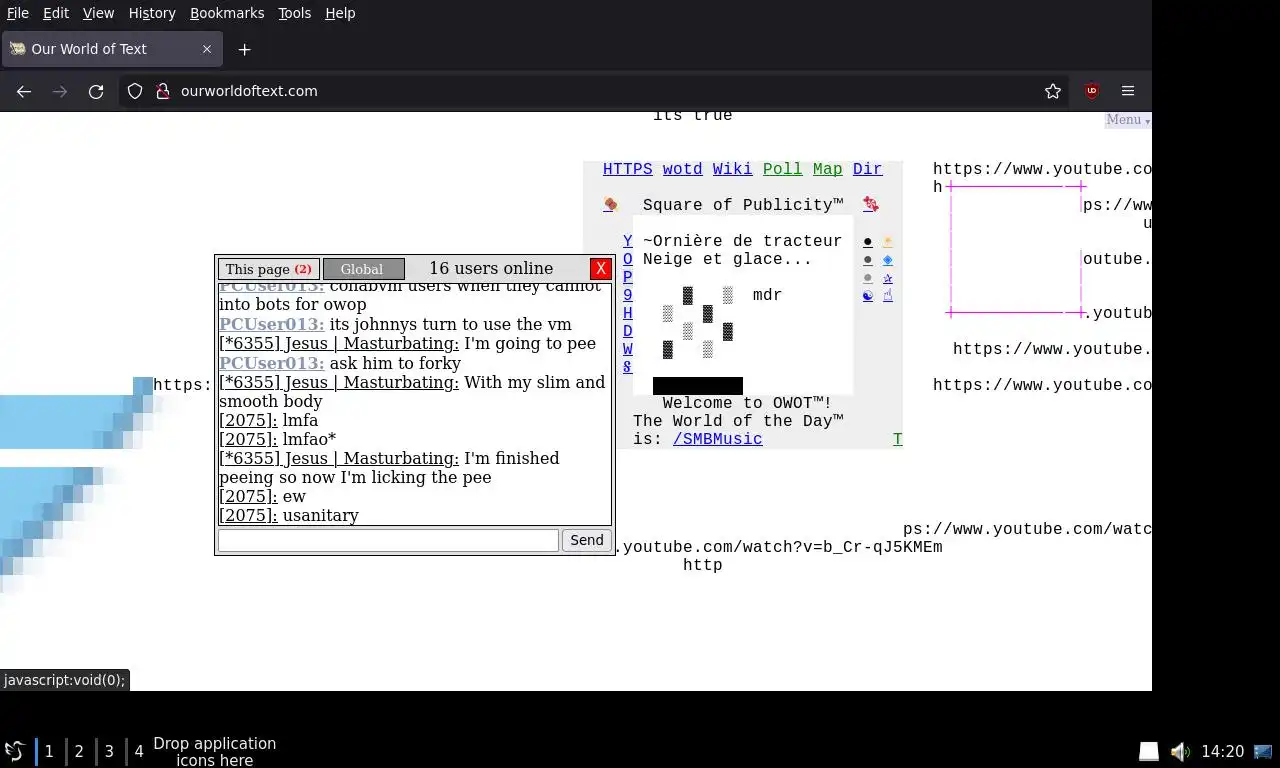Click the candy icon beside Square of Publicity
1280x768 pixels.
(x=871, y=205)
